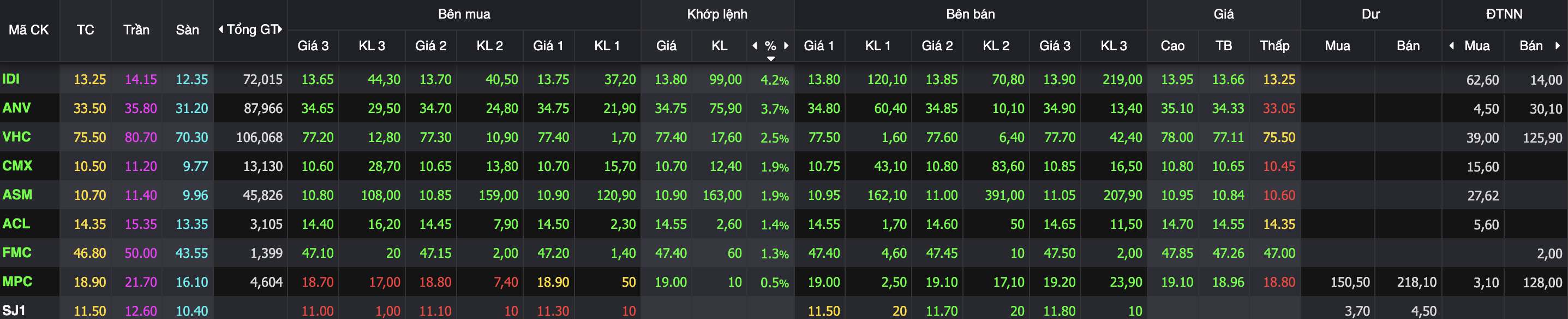Image resolution: width=1568 pixels, height=319 pixels.
Task: Click left arrow before ĐTNN Mua header
Action: tap(1452, 46)
